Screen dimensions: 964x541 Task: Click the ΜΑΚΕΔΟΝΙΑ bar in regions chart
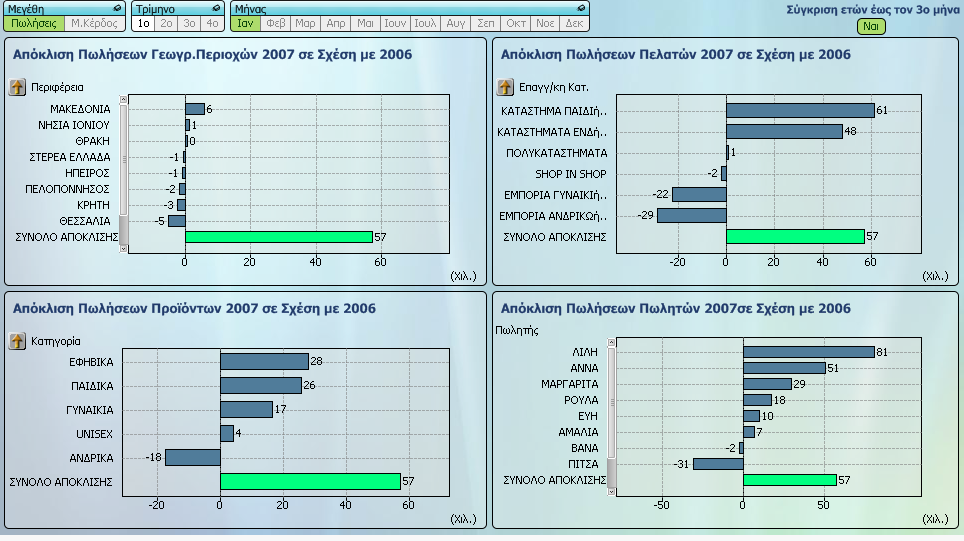click(195, 109)
